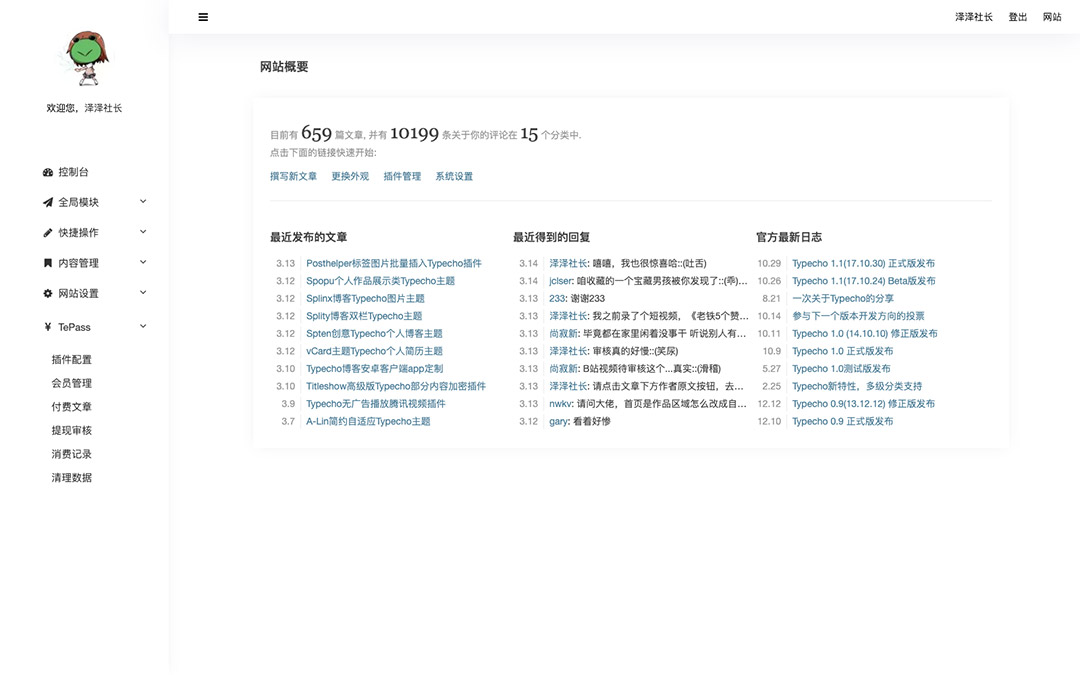Open article Posthelper标签图片批量插入Typecho插件

coord(393,264)
